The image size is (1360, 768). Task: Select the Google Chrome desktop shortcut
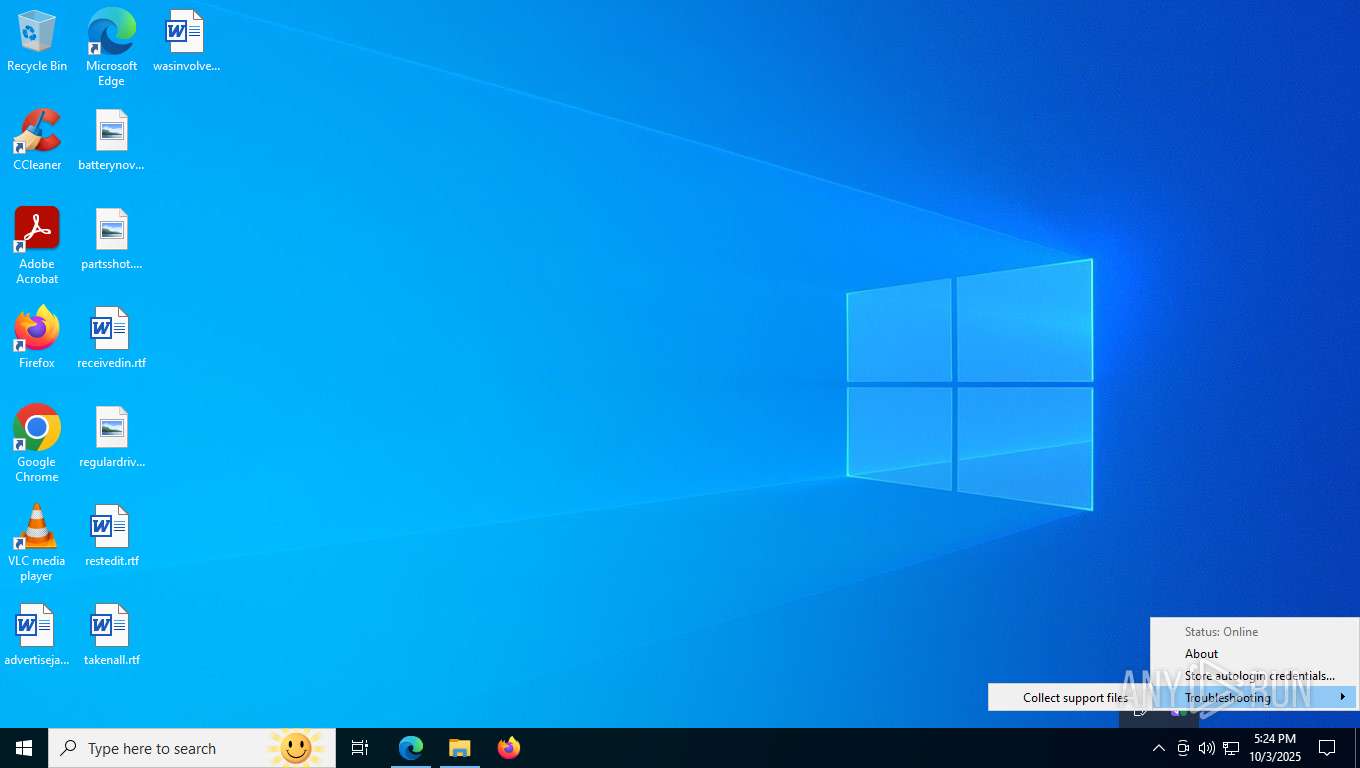click(x=37, y=444)
